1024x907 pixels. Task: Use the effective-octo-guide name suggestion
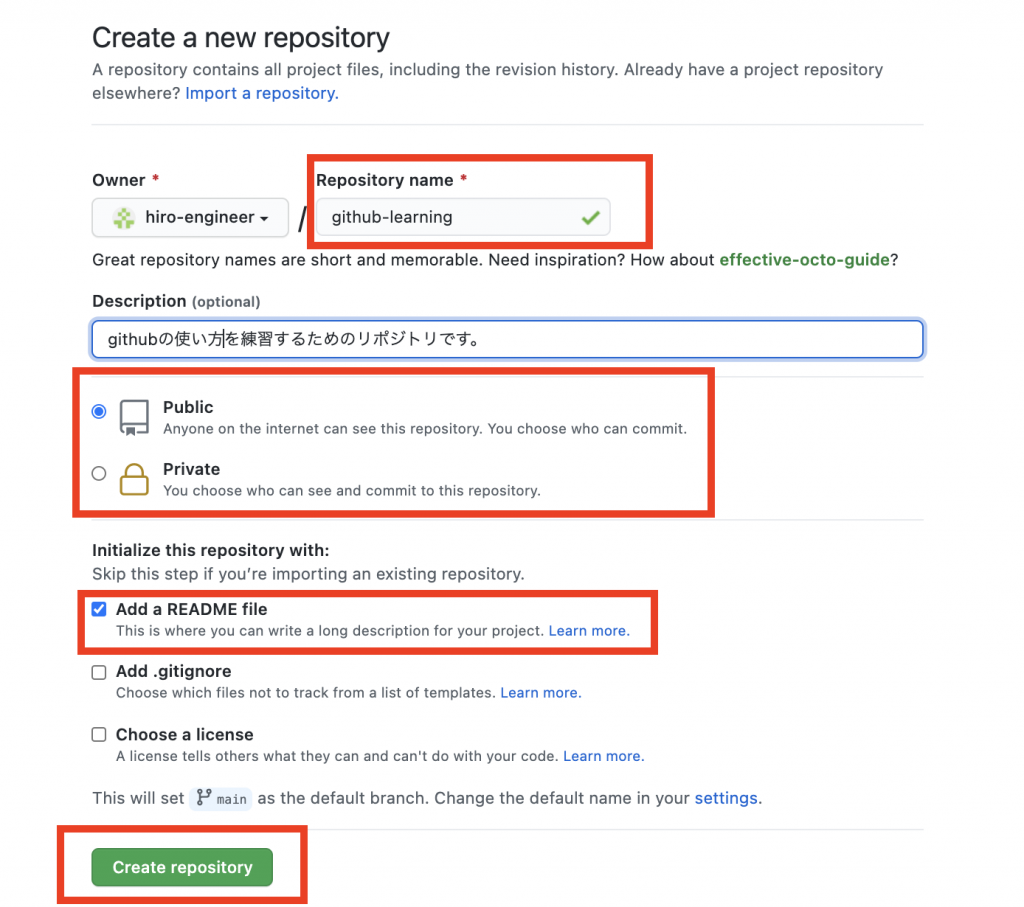[x=805, y=260]
